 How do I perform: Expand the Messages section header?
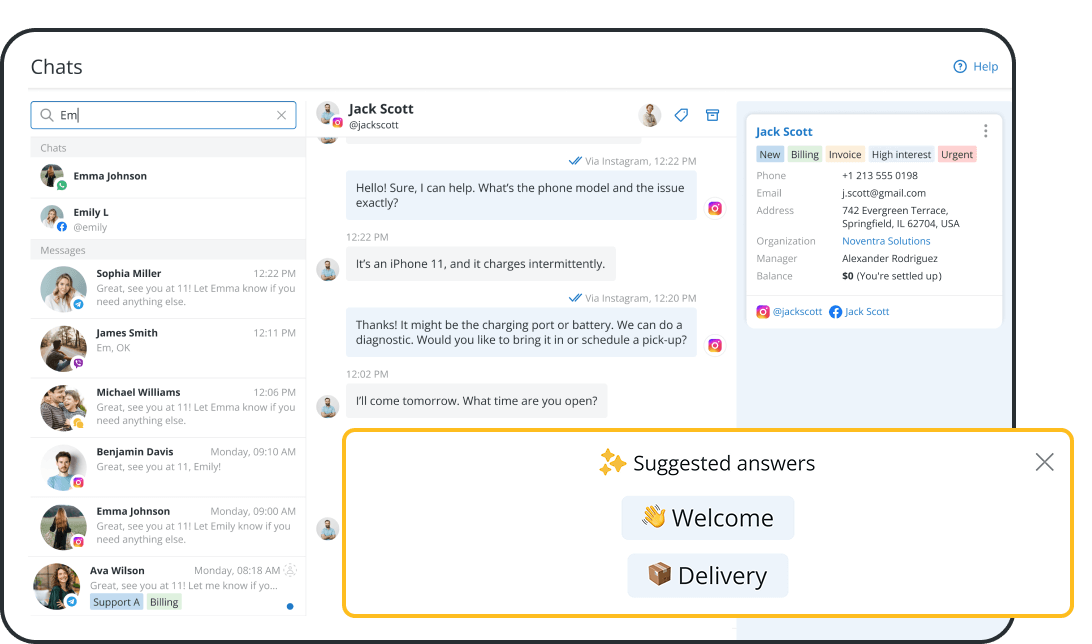pos(67,249)
